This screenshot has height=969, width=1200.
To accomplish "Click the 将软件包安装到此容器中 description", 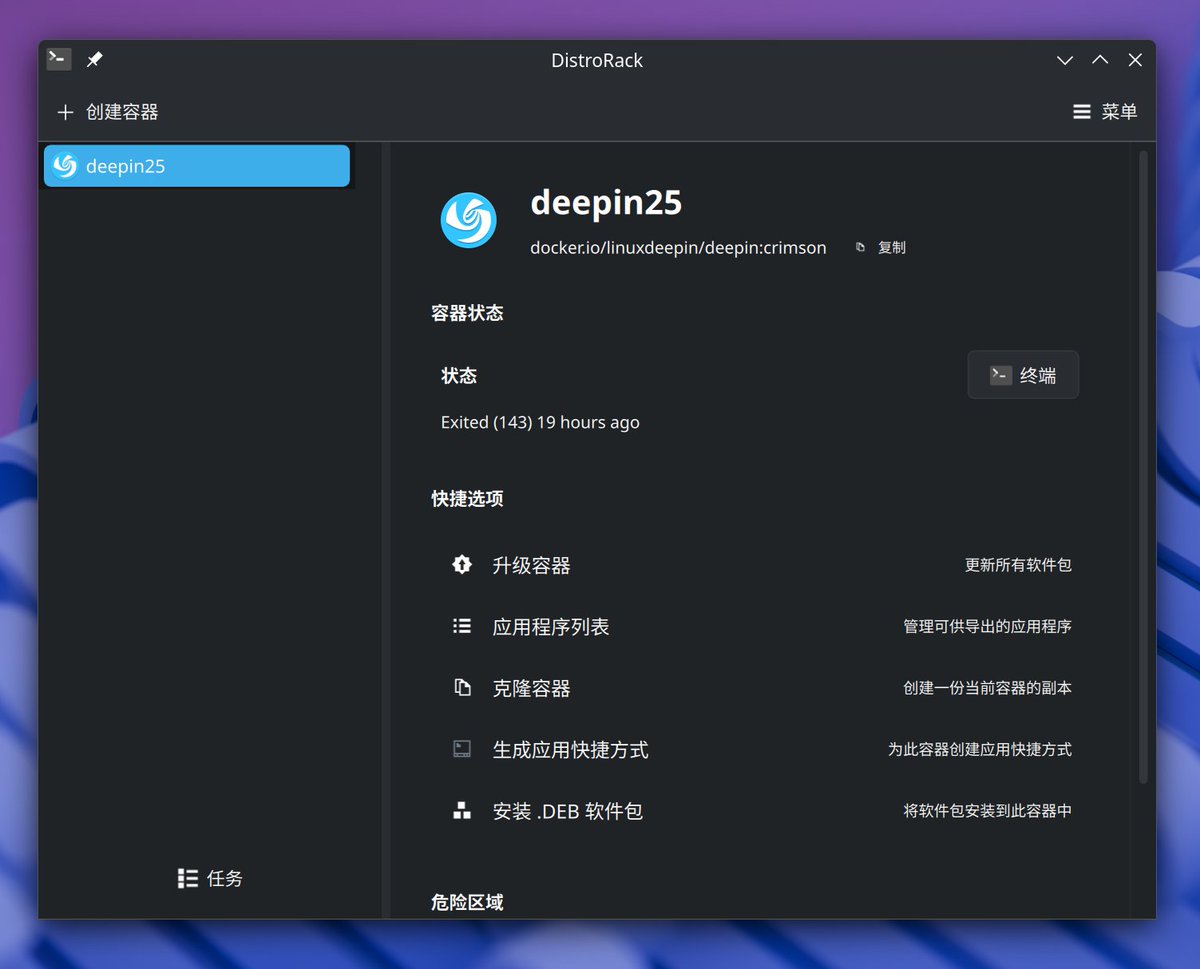I will tap(987, 811).
